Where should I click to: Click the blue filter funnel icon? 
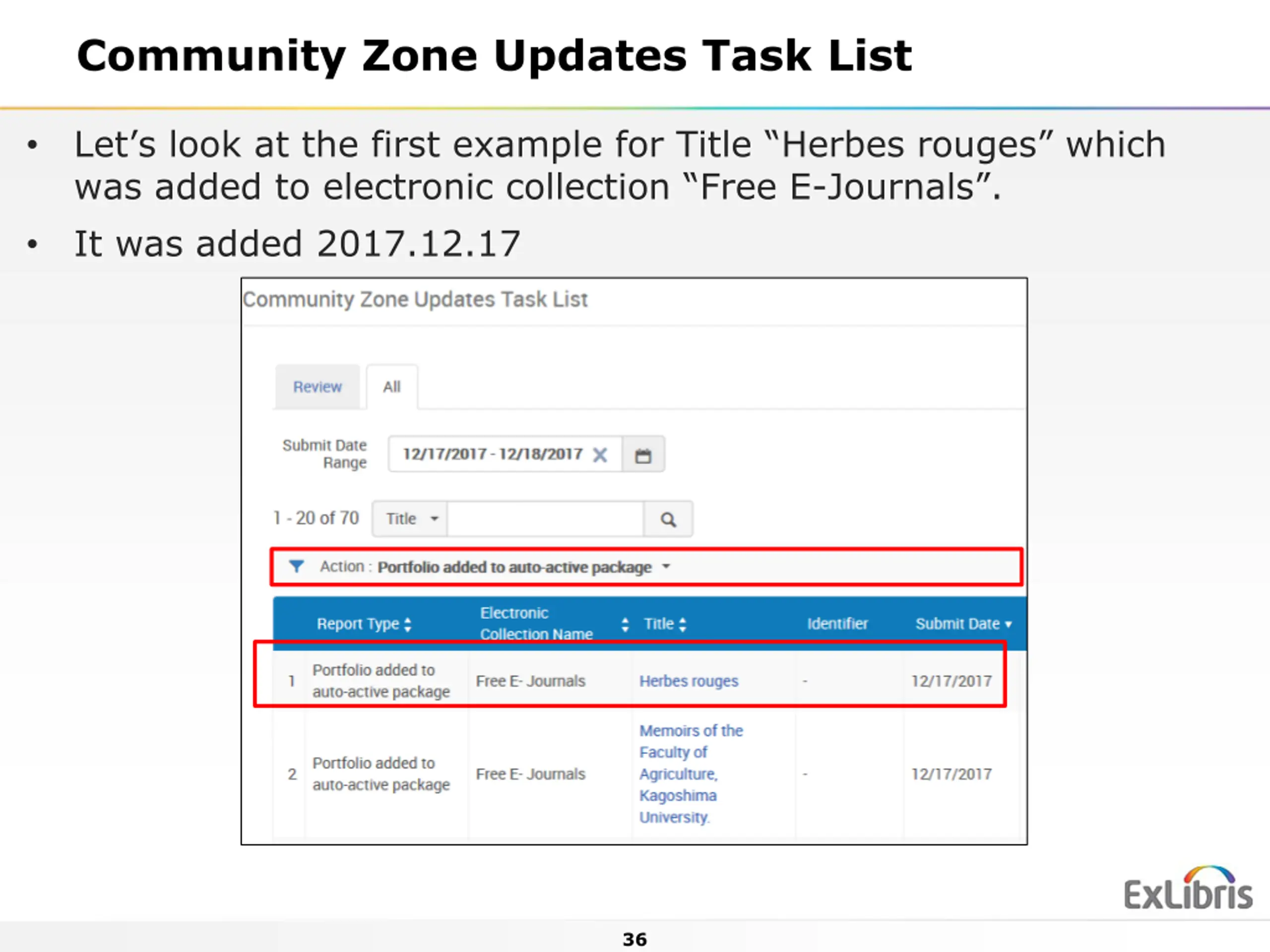point(296,567)
